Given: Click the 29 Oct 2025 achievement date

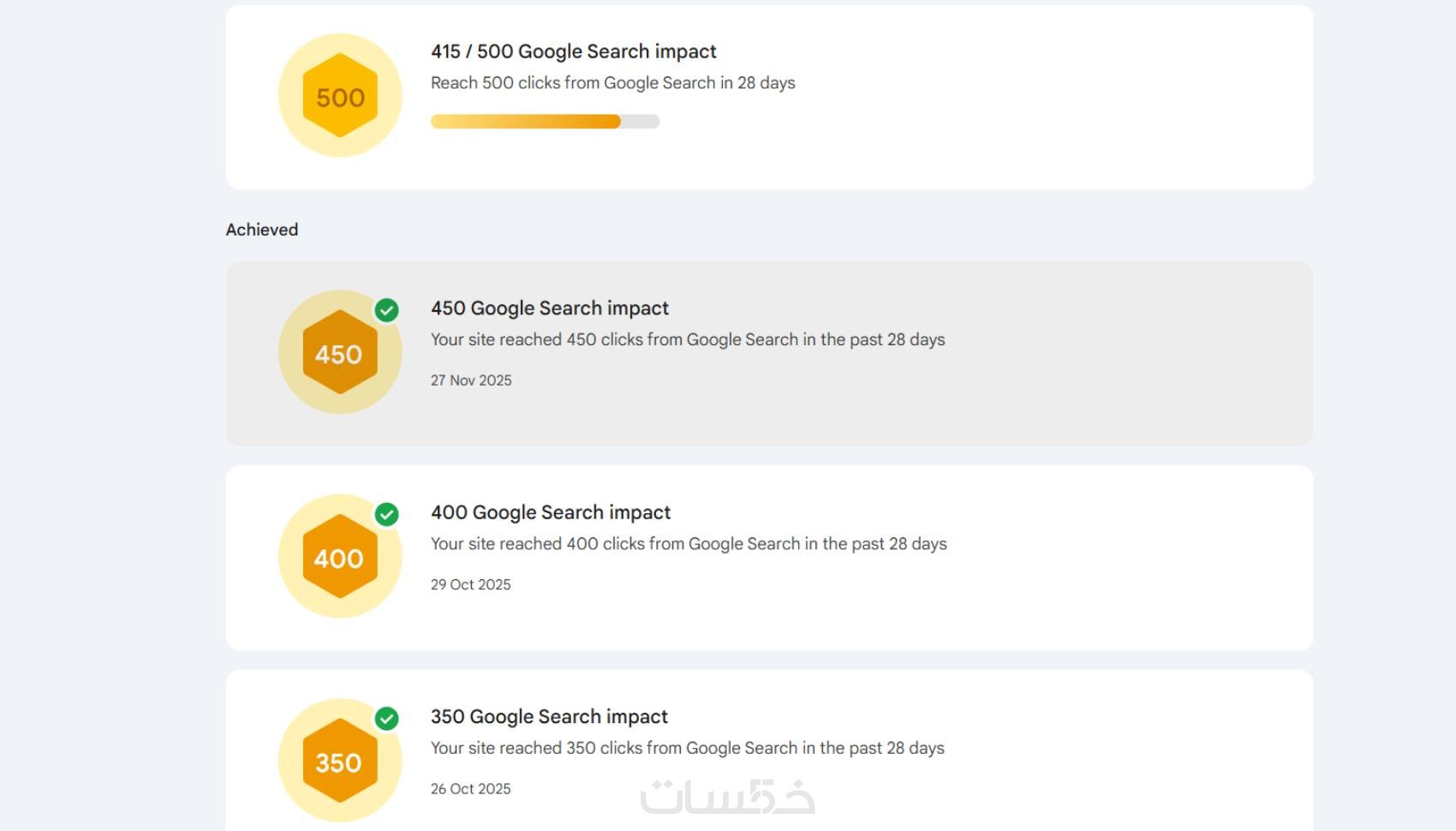Looking at the screenshot, I should pyautogui.click(x=470, y=584).
